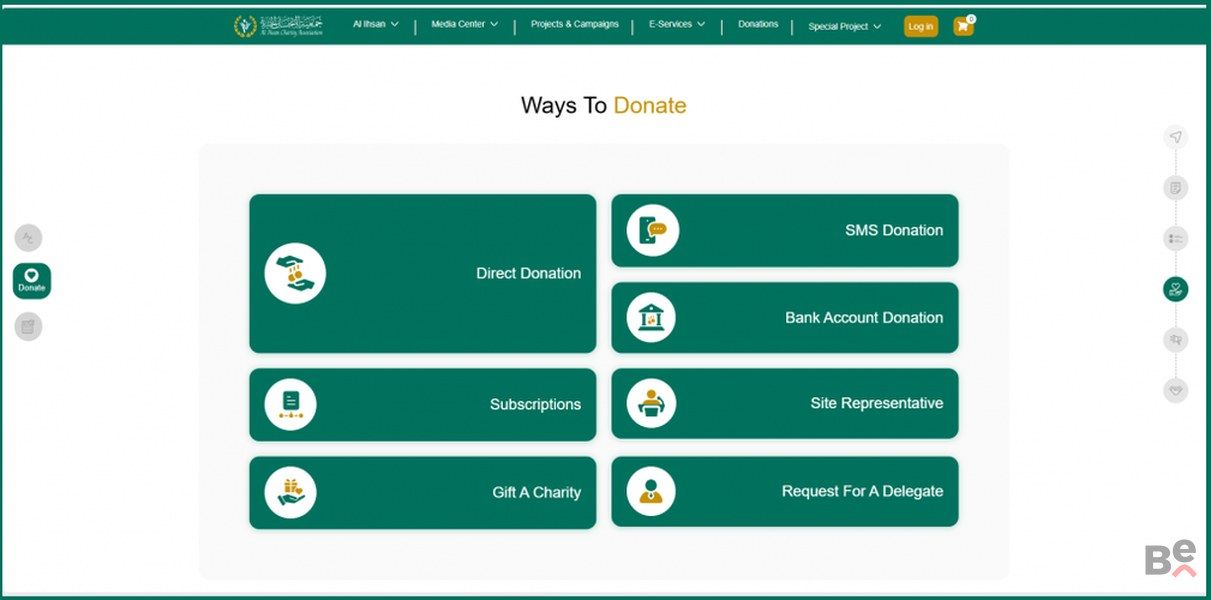1211x600 pixels.
Task: Choose the Direct Donation card
Action: [x=422, y=273]
